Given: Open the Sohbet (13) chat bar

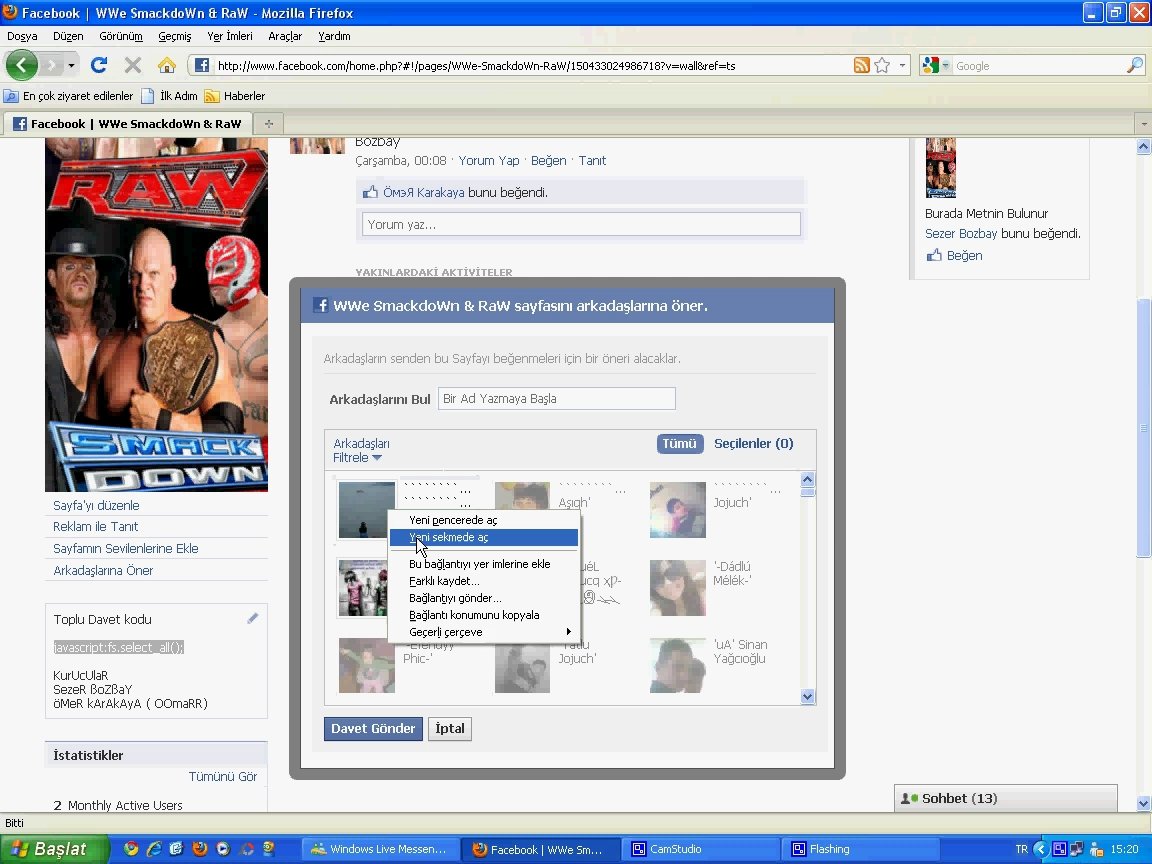Looking at the screenshot, I should (x=1006, y=799).
